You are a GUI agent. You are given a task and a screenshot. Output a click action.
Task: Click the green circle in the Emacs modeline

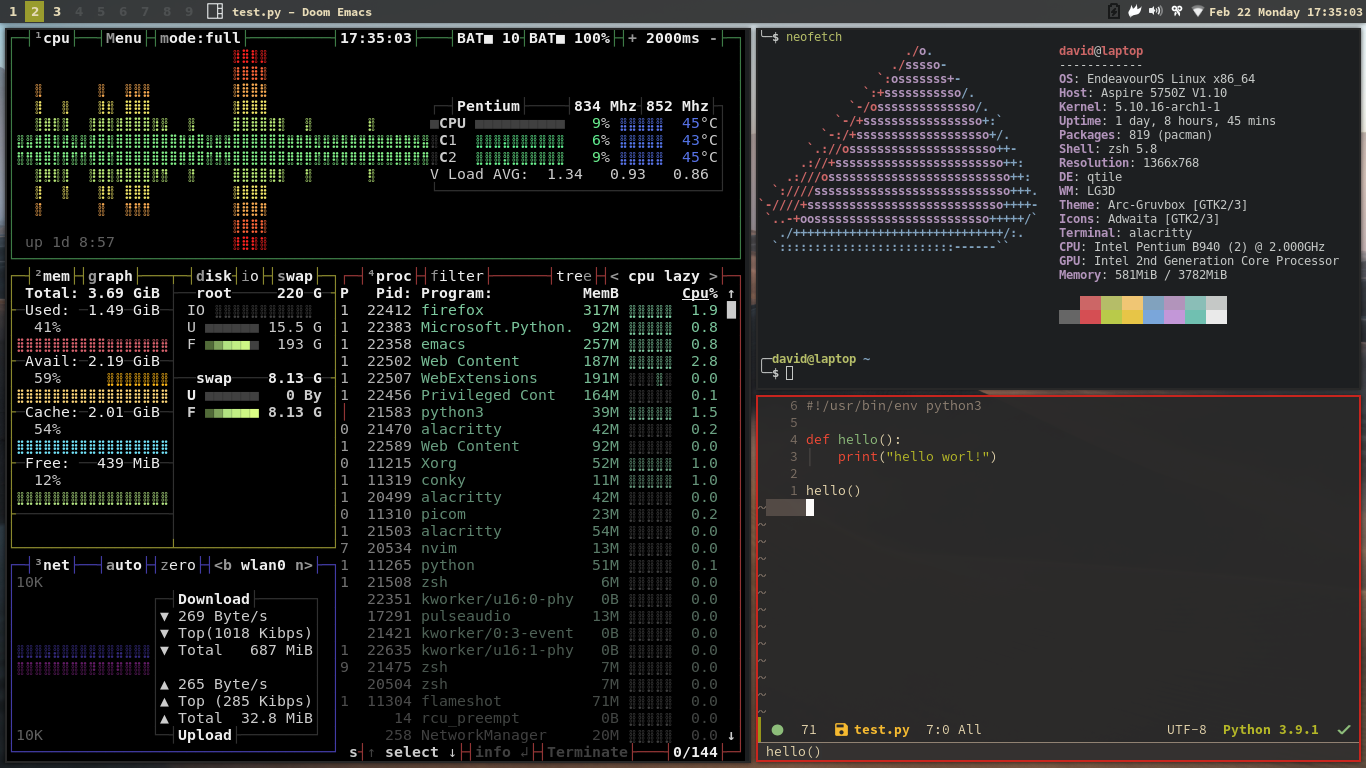point(778,730)
